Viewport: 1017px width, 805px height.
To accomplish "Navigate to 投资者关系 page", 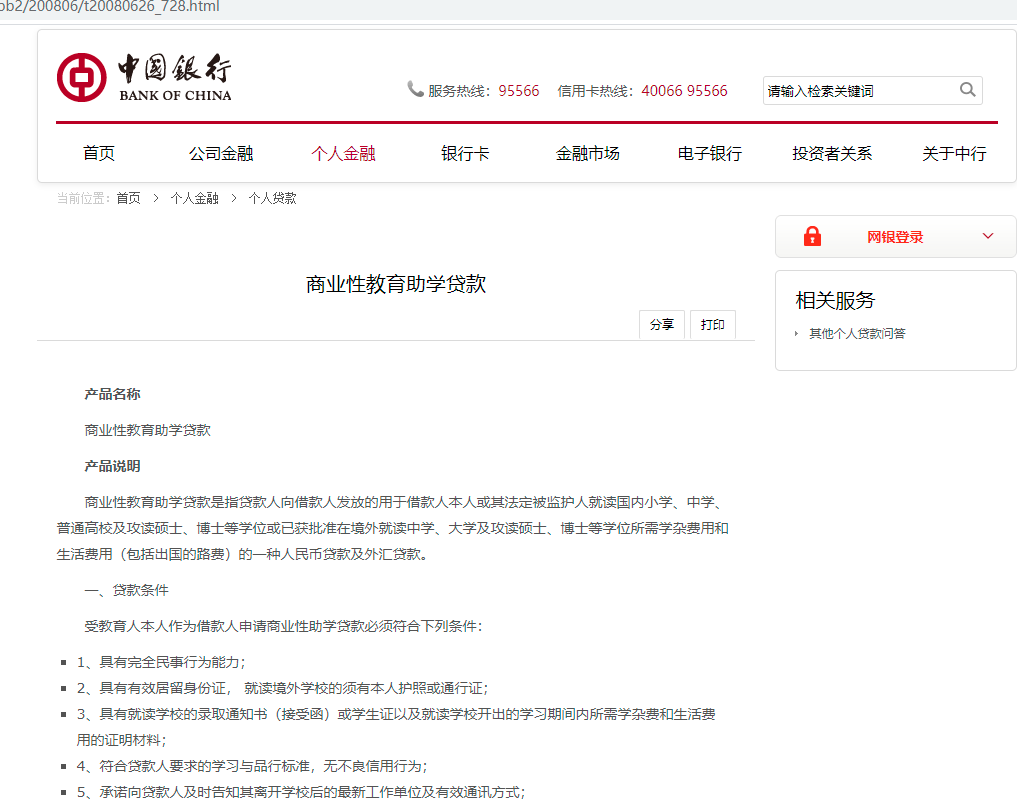I will [832, 153].
